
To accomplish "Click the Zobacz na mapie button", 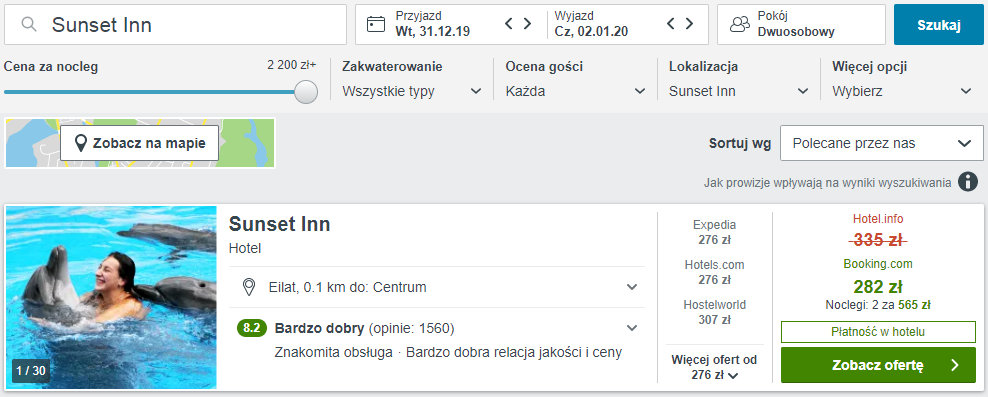I will pos(140,143).
